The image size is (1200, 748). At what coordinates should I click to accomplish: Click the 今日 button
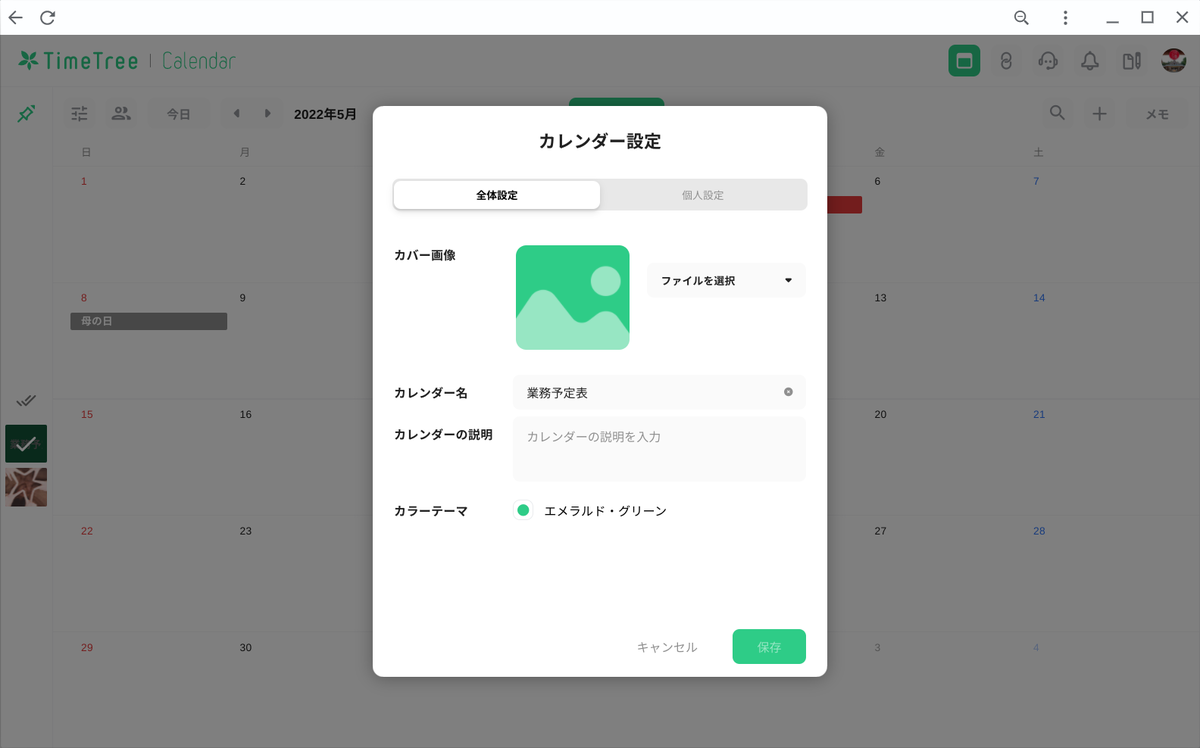pyautogui.click(x=178, y=114)
